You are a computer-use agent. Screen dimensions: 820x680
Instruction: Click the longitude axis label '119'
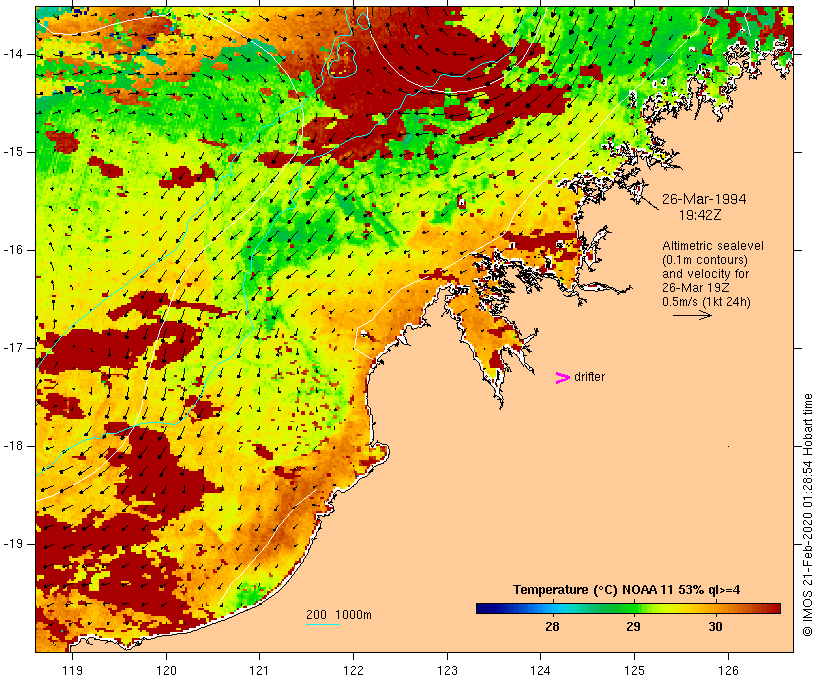72,670
